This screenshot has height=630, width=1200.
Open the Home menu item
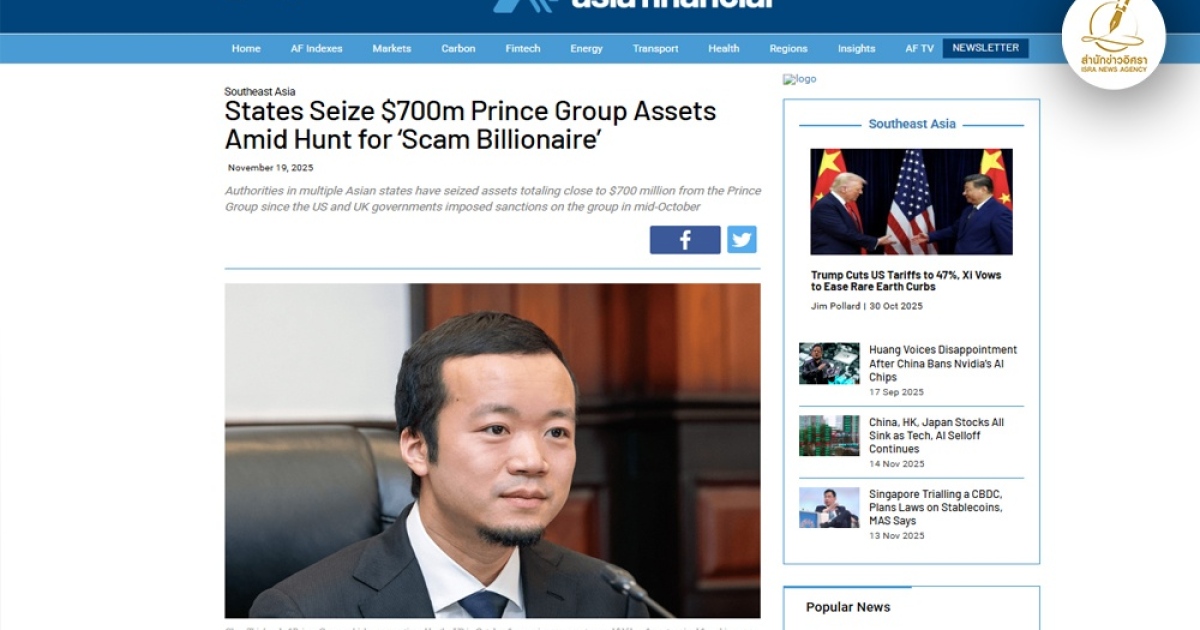[x=246, y=48]
